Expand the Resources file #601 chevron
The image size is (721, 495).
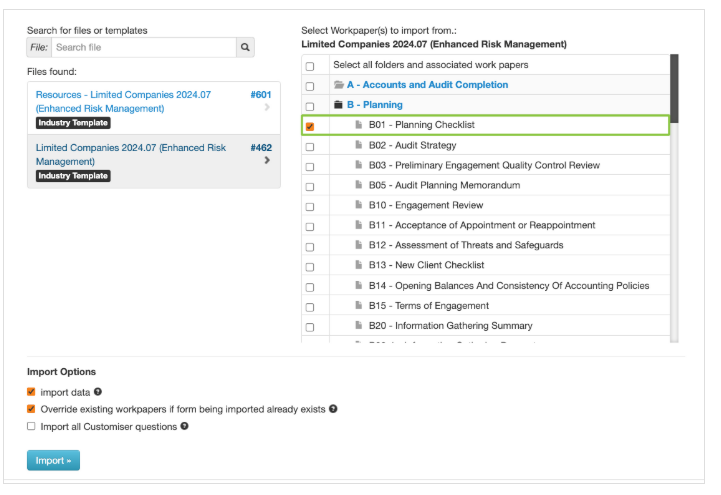click(267, 107)
